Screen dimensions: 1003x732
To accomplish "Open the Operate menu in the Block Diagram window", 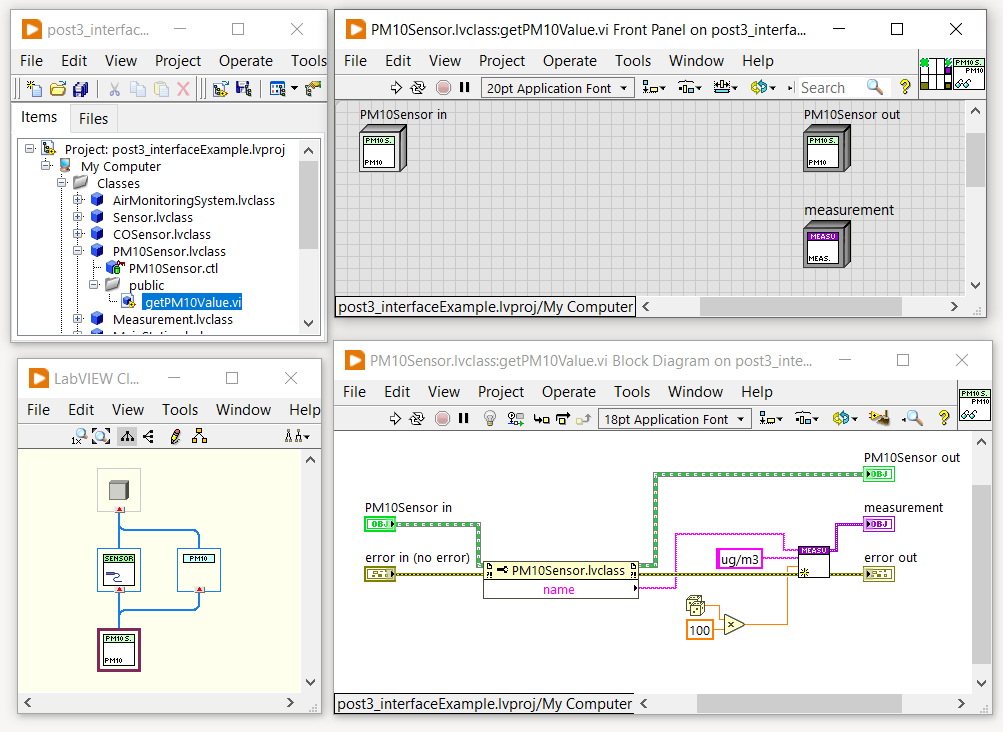I will [x=569, y=391].
